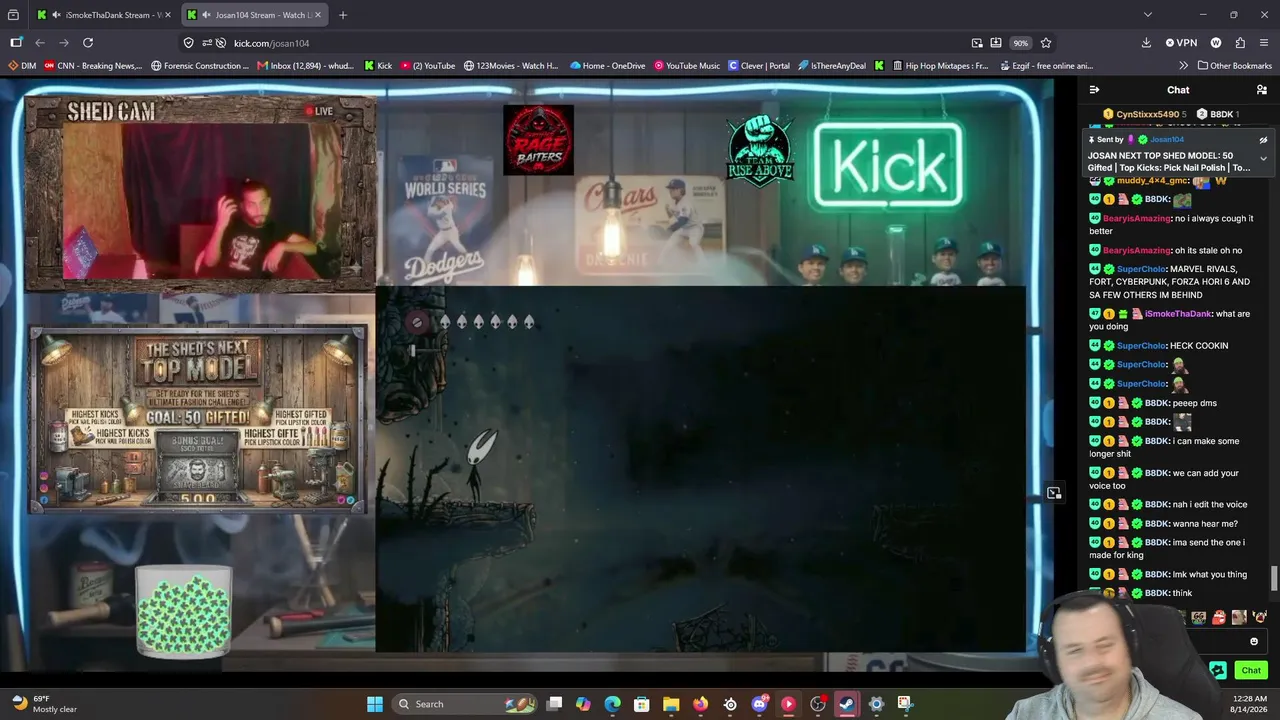Open the extensions puzzle icon
This screenshot has width=1280, height=720.
tap(1240, 43)
